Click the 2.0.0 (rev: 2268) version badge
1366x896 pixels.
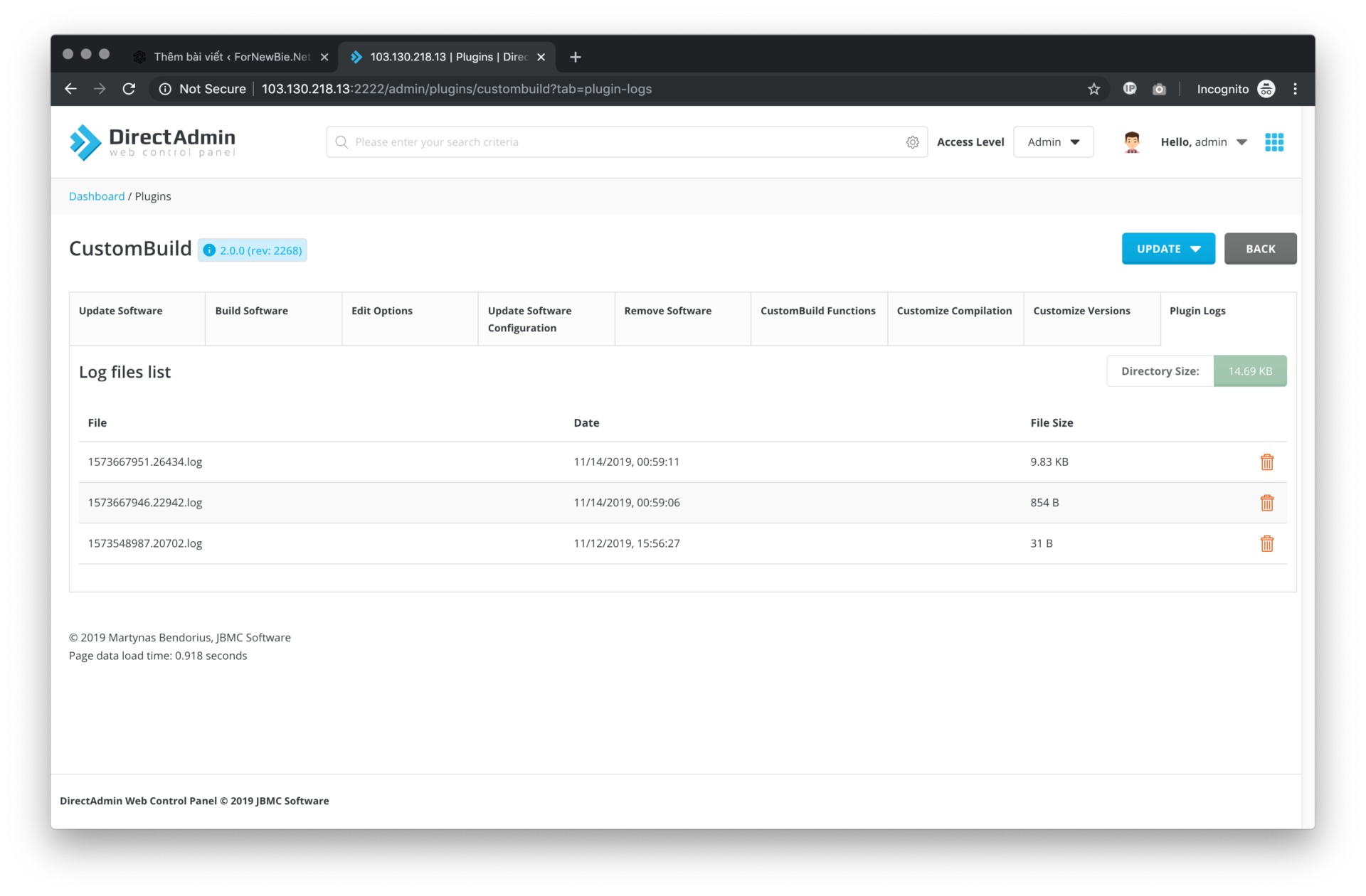click(252, 250)
